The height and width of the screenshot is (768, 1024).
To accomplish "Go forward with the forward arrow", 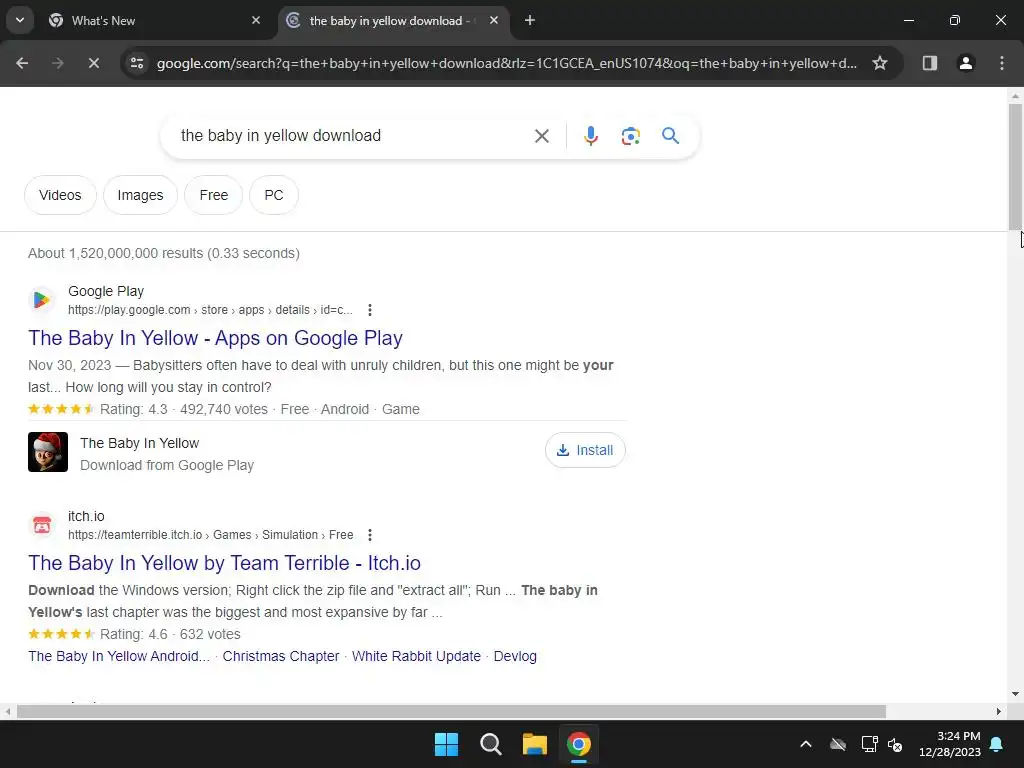I will coord(58,63).
